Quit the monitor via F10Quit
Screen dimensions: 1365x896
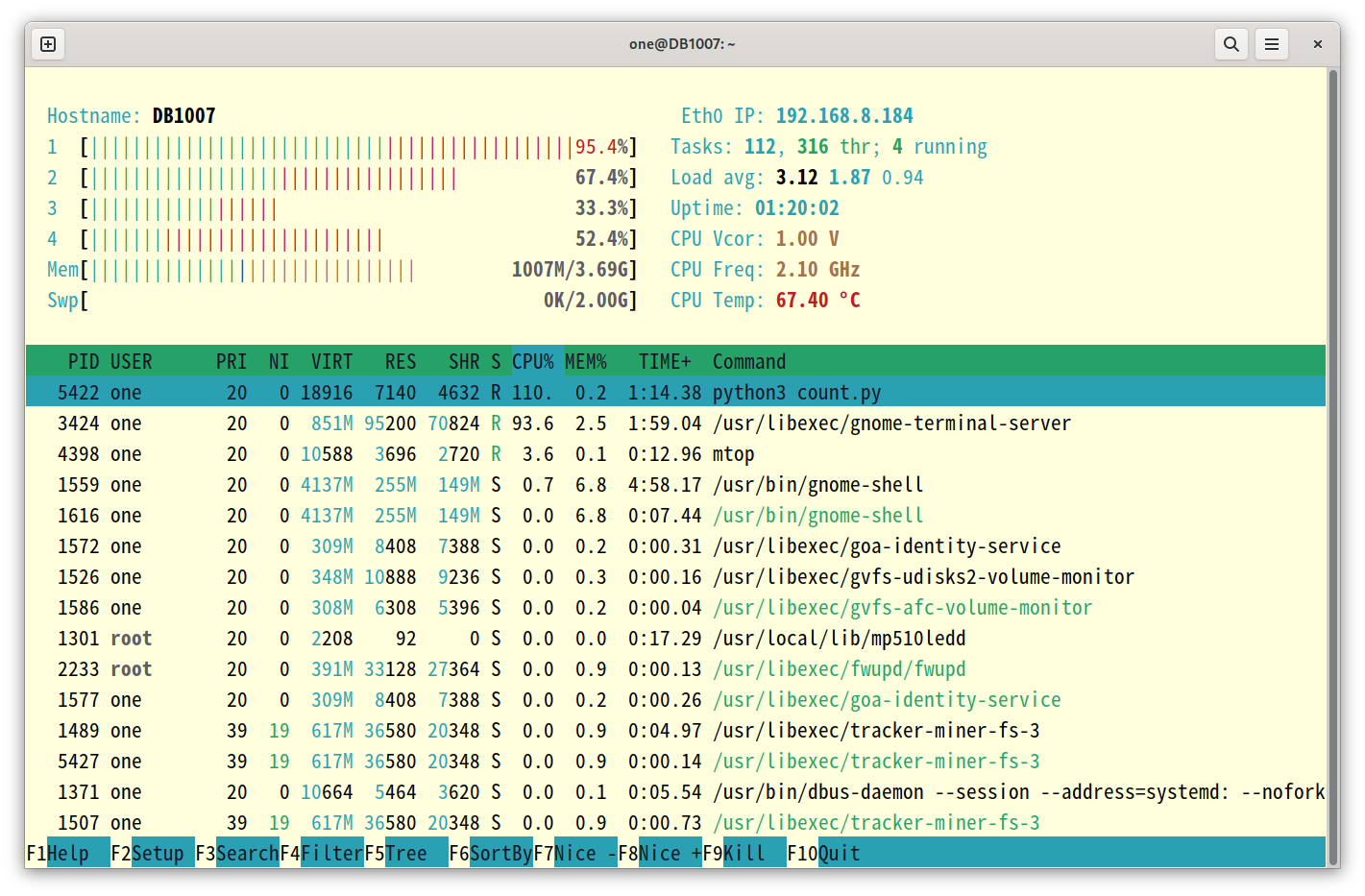[x=824, y=853]
